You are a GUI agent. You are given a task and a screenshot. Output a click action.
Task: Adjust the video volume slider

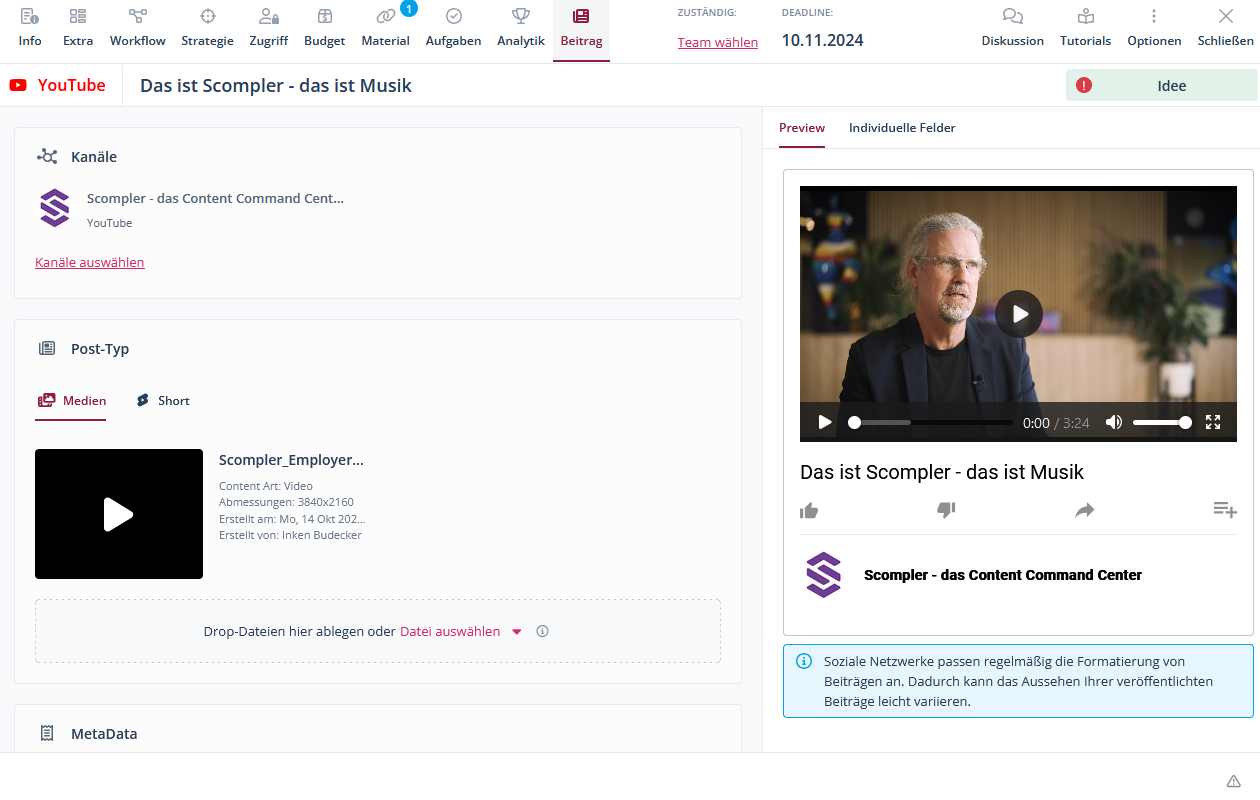(1160, 423)
